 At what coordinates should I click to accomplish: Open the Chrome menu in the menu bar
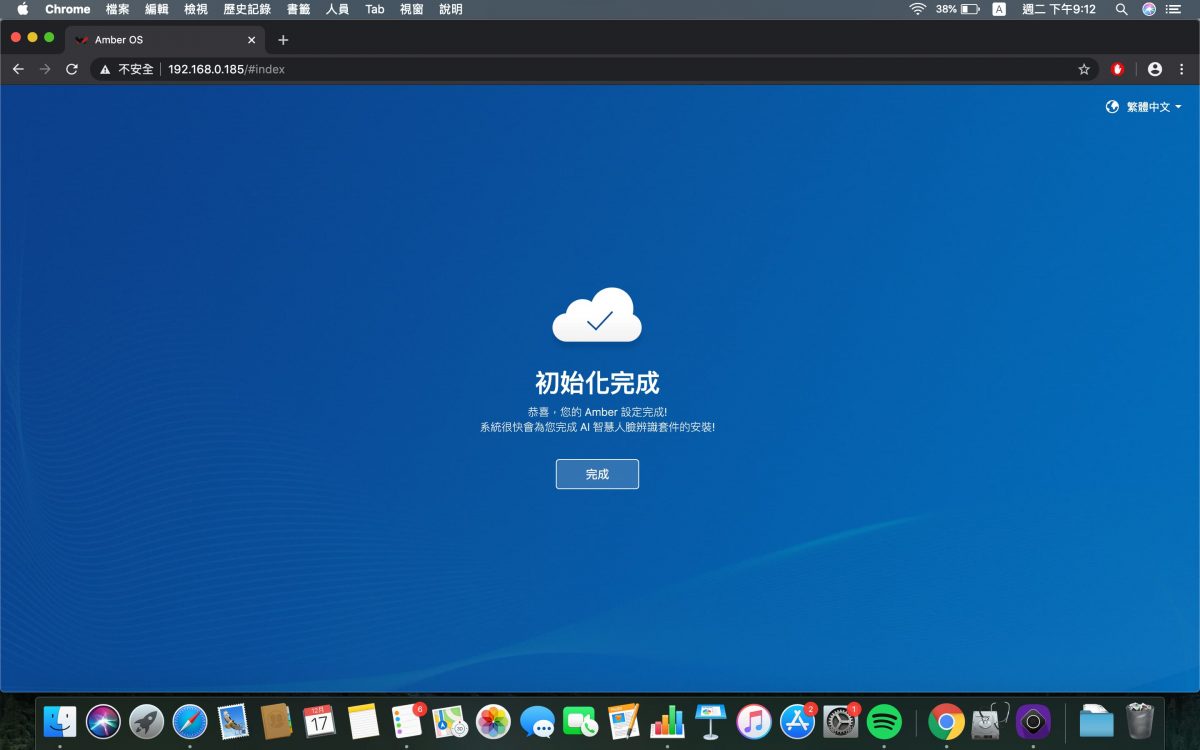tap(68, 9)
